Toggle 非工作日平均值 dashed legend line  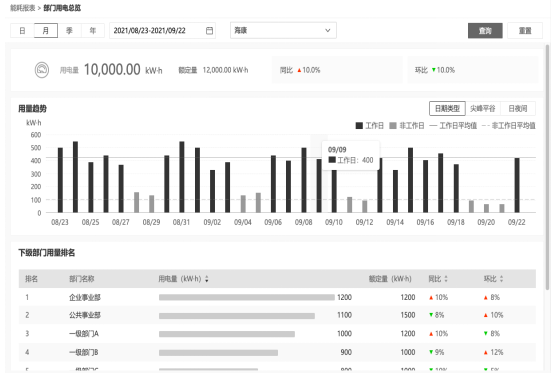[508, 126]
